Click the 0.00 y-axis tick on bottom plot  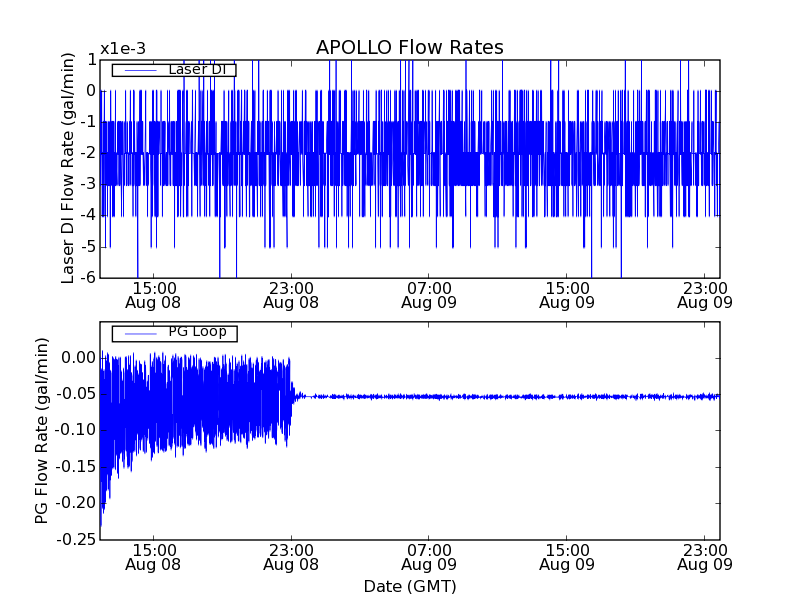click(x=79, y=357)
